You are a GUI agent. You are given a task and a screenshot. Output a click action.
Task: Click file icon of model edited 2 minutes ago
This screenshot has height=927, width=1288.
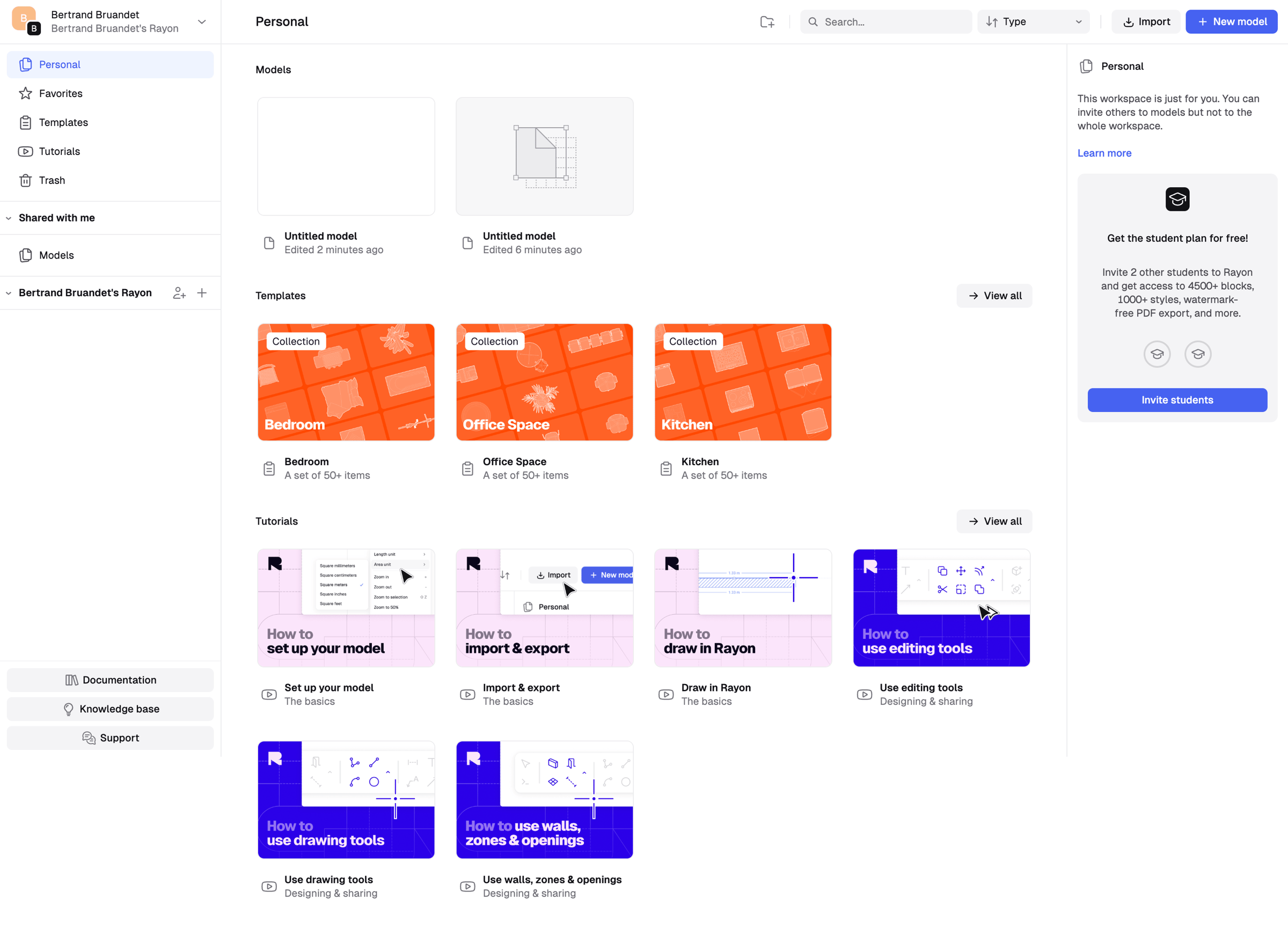269,243
